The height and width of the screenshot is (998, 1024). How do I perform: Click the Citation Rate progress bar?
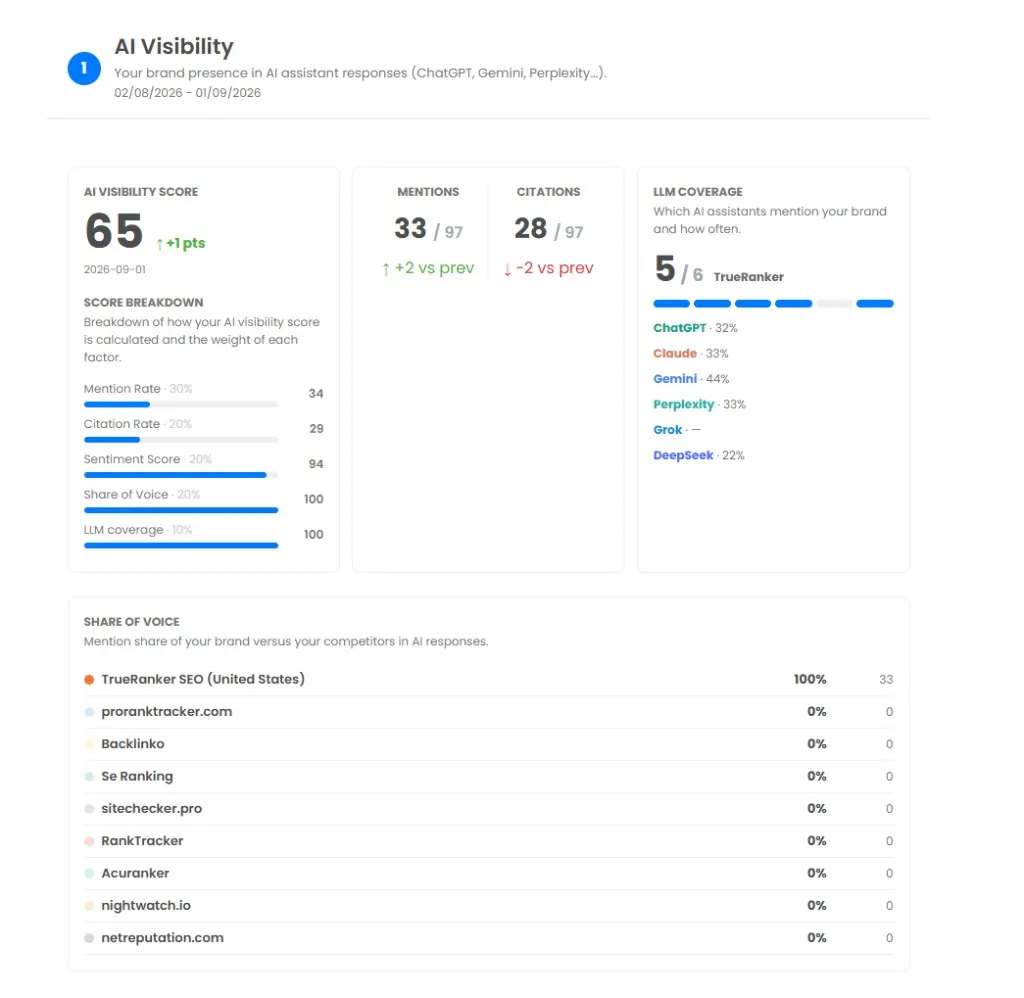pos(181,440)
